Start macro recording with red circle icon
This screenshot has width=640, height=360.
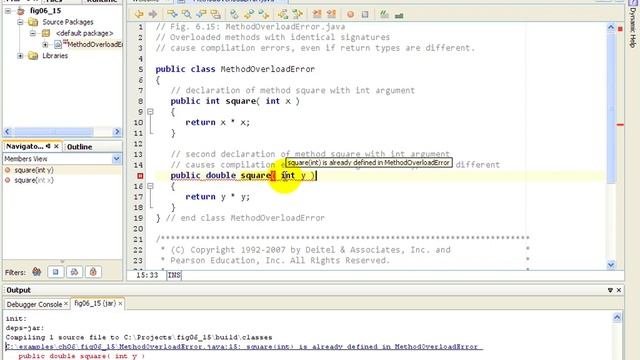(350, 14)
